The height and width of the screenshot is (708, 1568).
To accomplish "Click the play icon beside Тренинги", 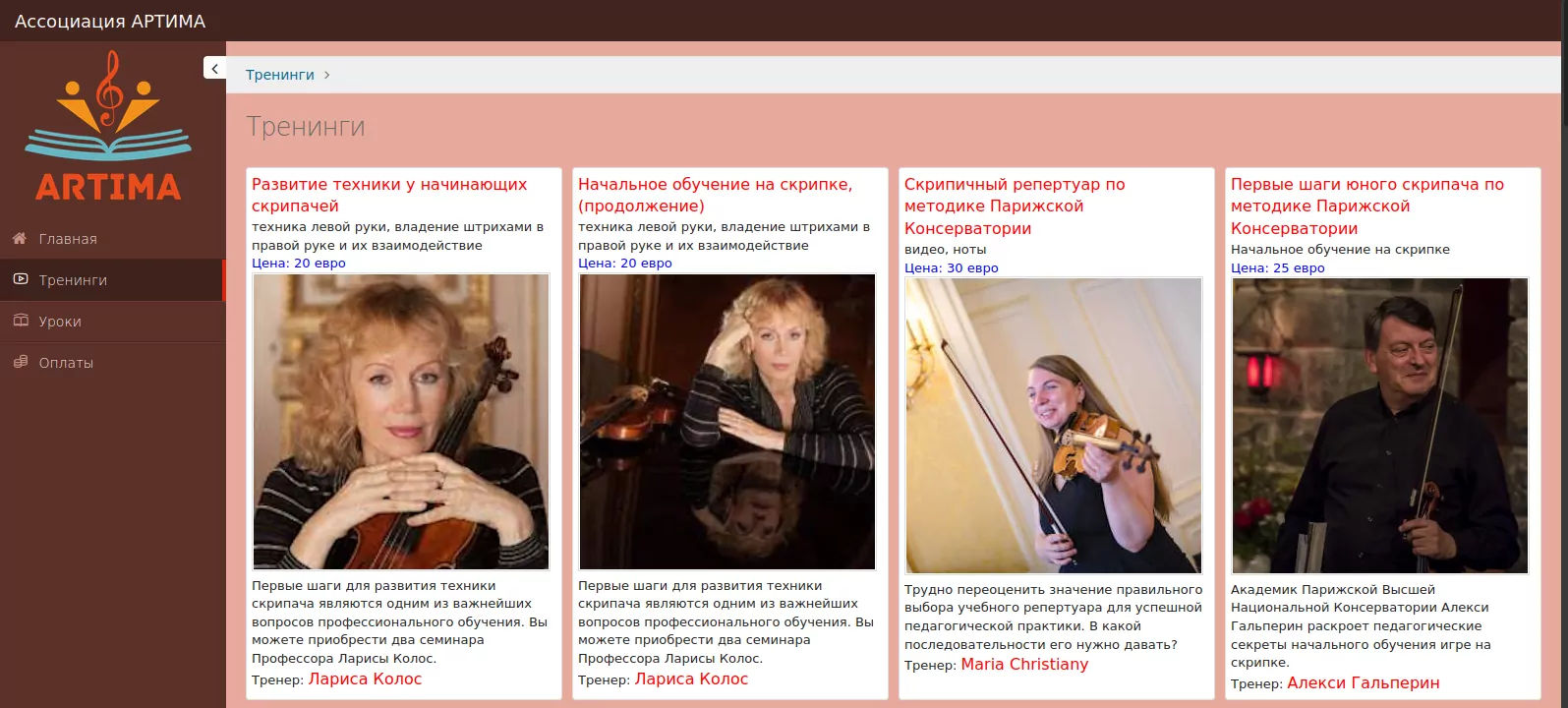I will tap(20, 280).
